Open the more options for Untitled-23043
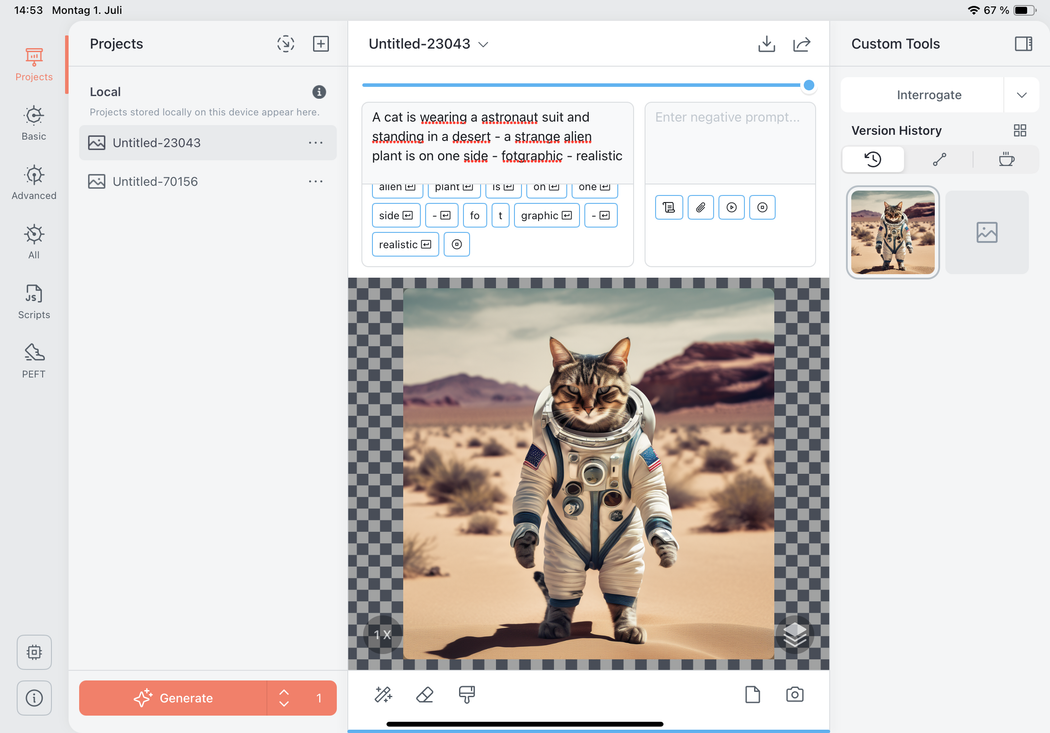The image size is (1050, 733). pos(315,143)
